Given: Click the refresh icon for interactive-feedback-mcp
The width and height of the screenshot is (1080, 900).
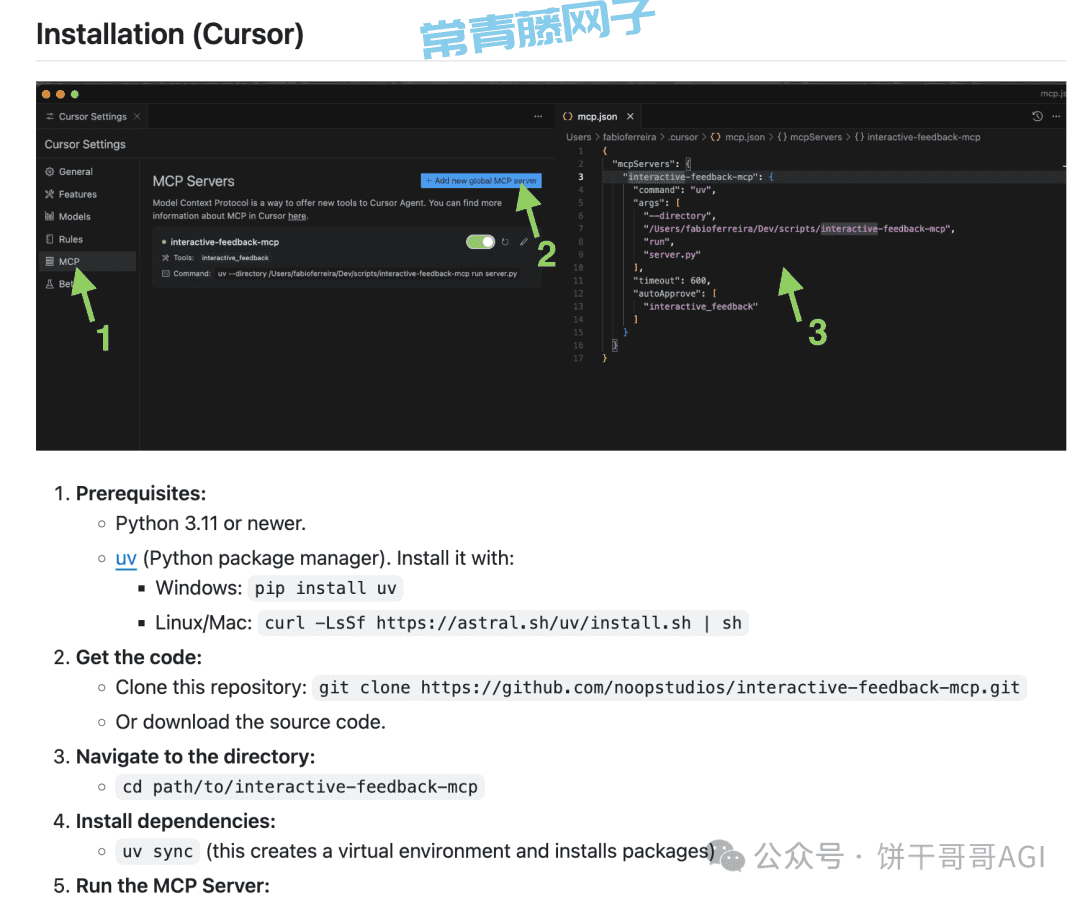Looking at the screenshot, I should point(506,242).
